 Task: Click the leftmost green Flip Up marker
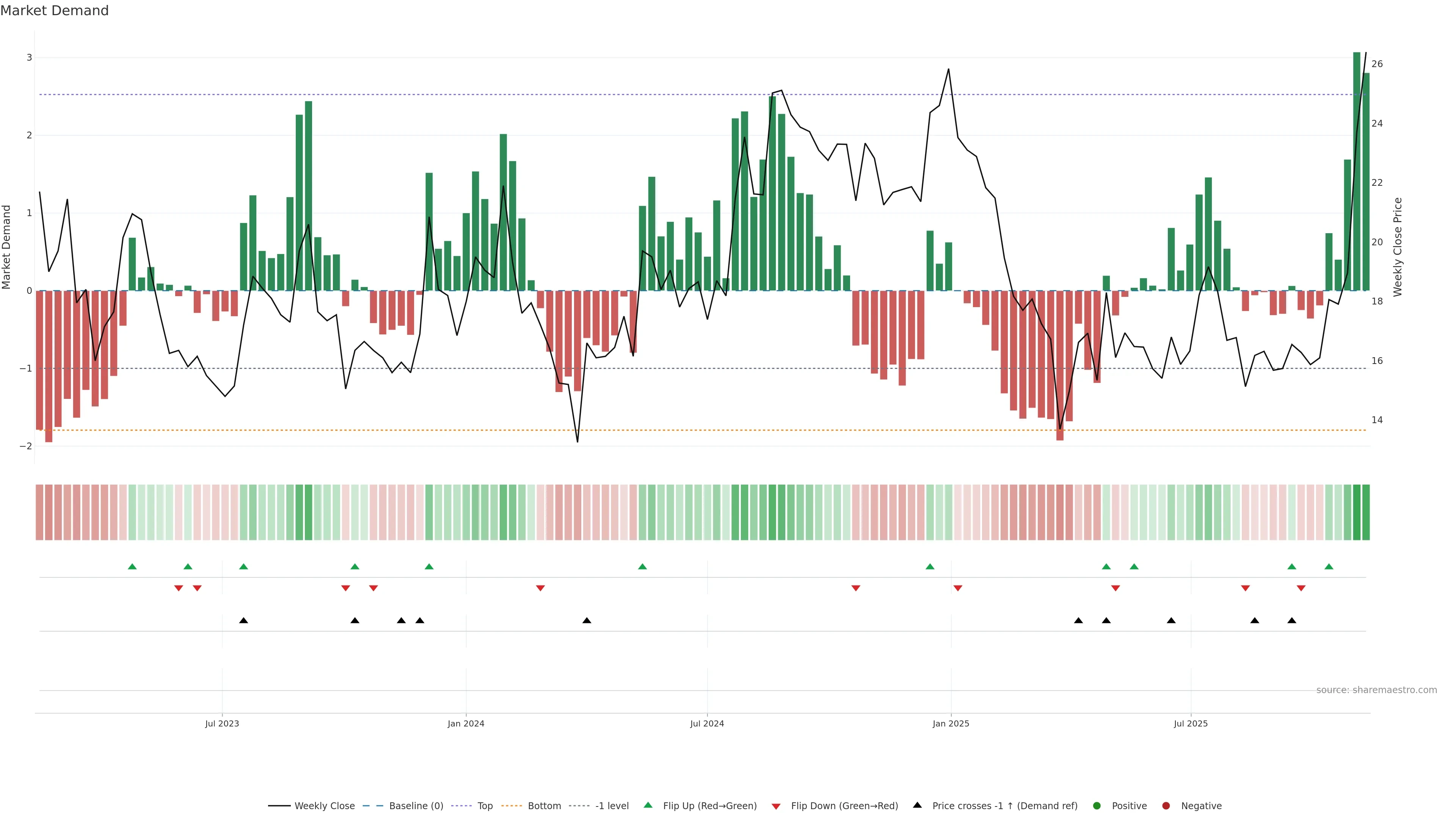pyautogui.click(x=132, y=566)
